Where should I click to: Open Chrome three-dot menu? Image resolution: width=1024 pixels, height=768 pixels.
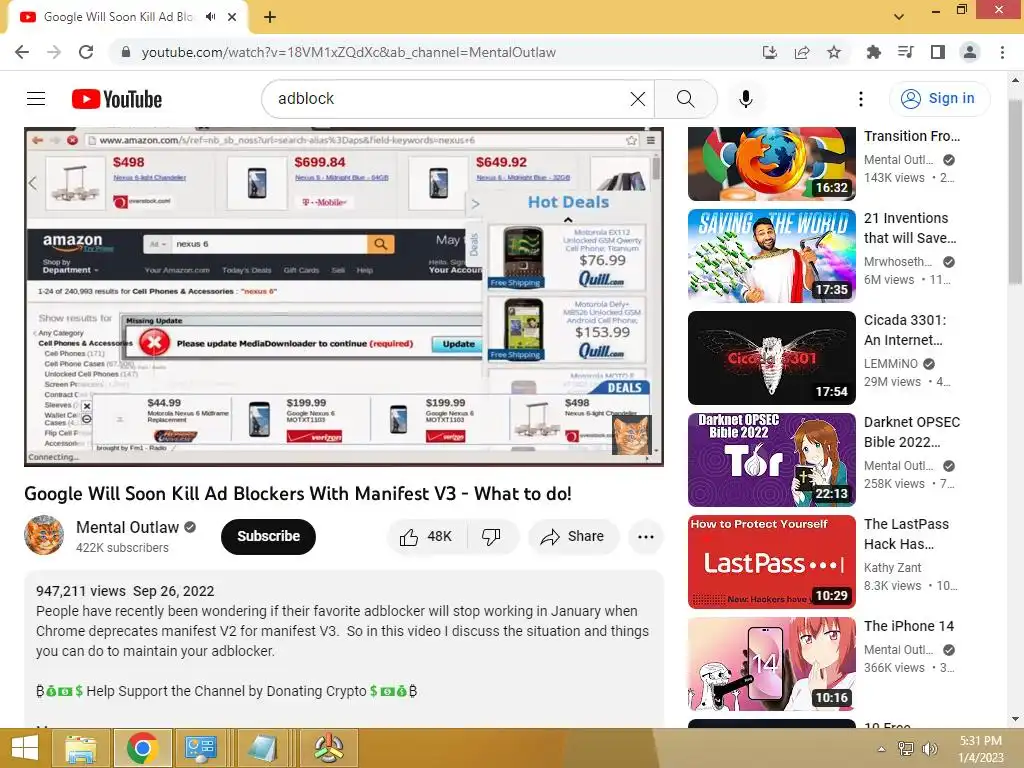click(1002, 52)
